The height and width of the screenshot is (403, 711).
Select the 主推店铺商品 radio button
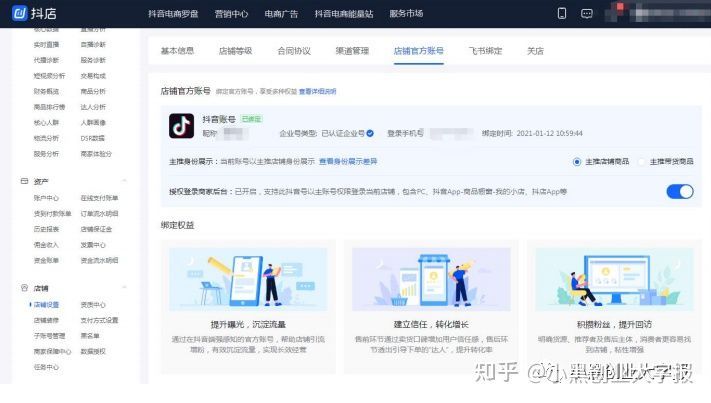coord(577,162)
